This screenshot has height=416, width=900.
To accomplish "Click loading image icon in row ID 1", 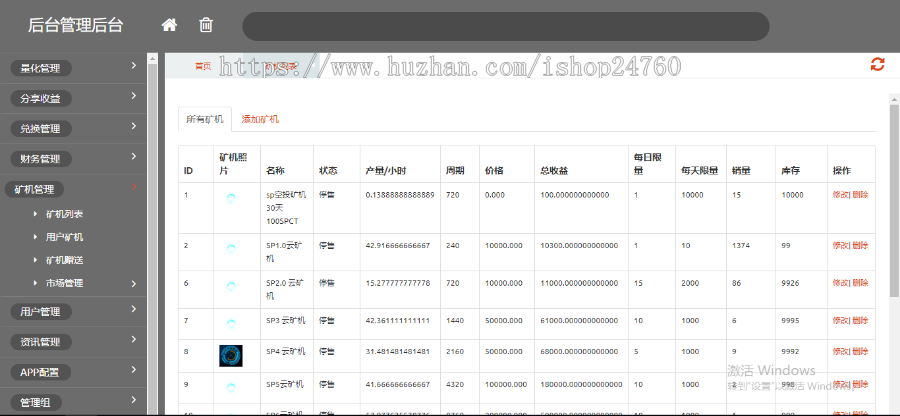I will tap(231, 199).
